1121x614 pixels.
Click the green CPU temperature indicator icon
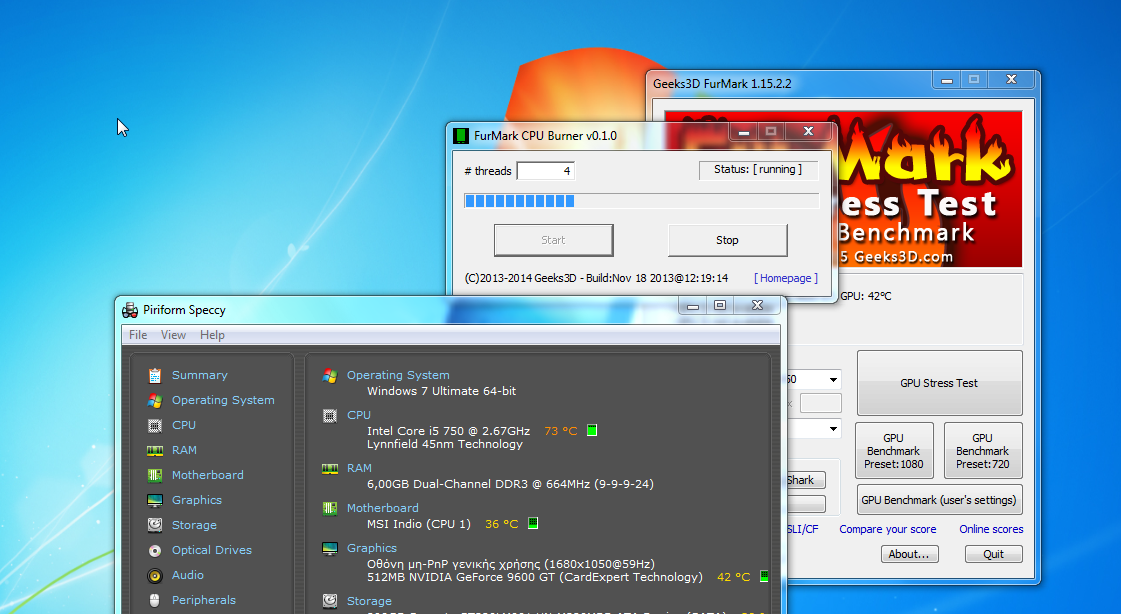tap(592, 430)
